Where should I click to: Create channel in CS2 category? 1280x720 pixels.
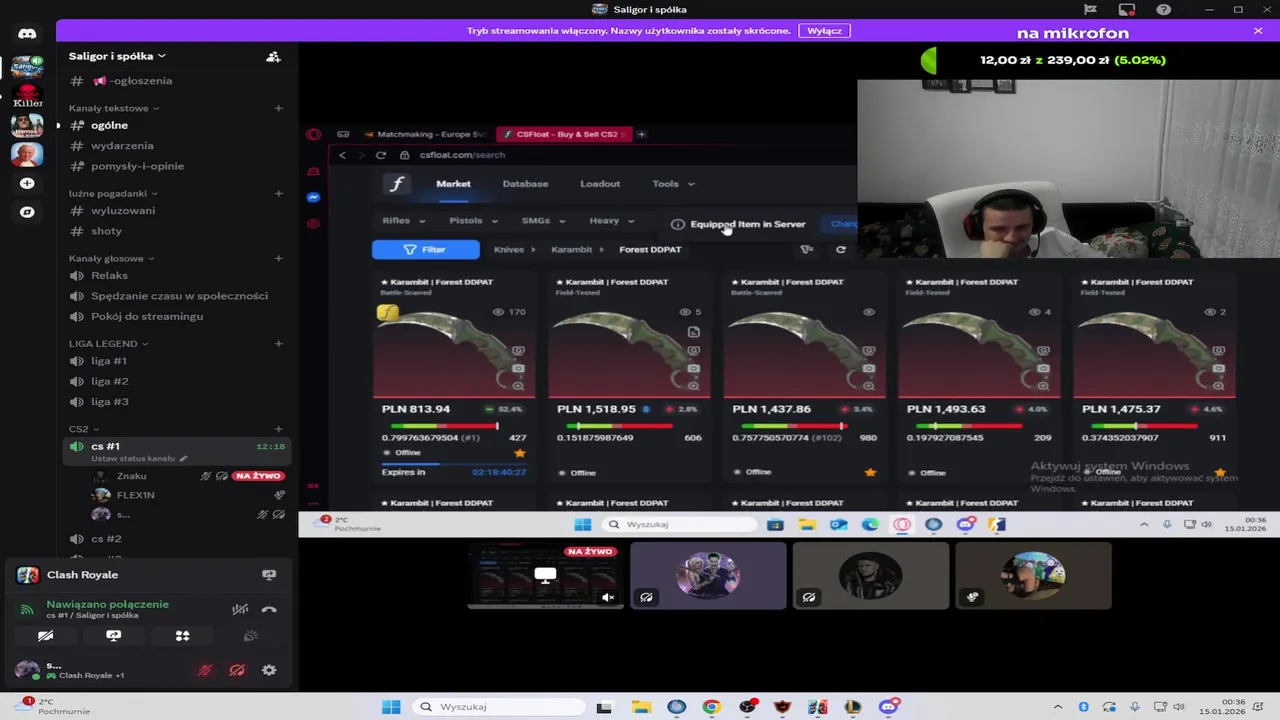(278, 429)
